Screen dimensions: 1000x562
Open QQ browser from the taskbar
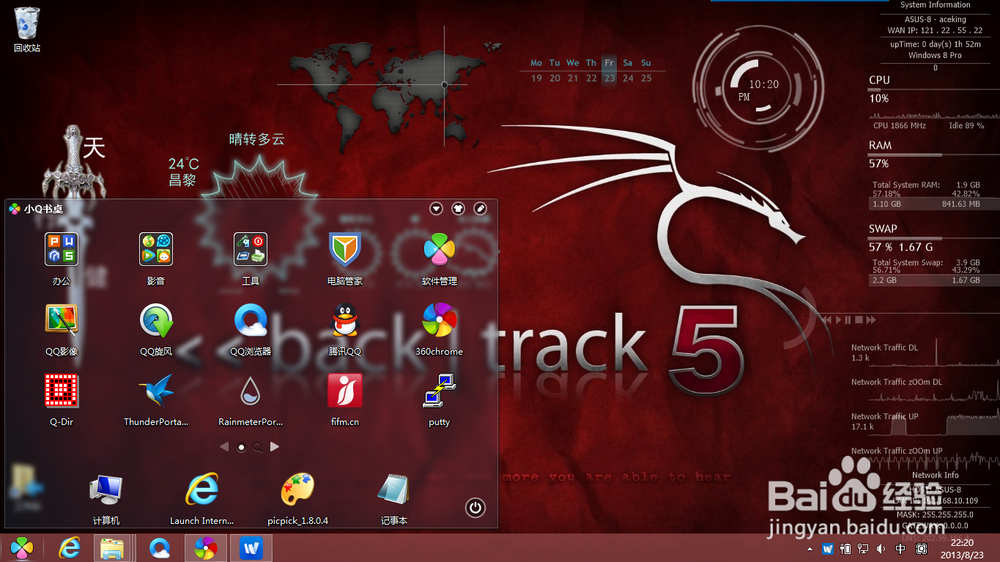[159, 548]
